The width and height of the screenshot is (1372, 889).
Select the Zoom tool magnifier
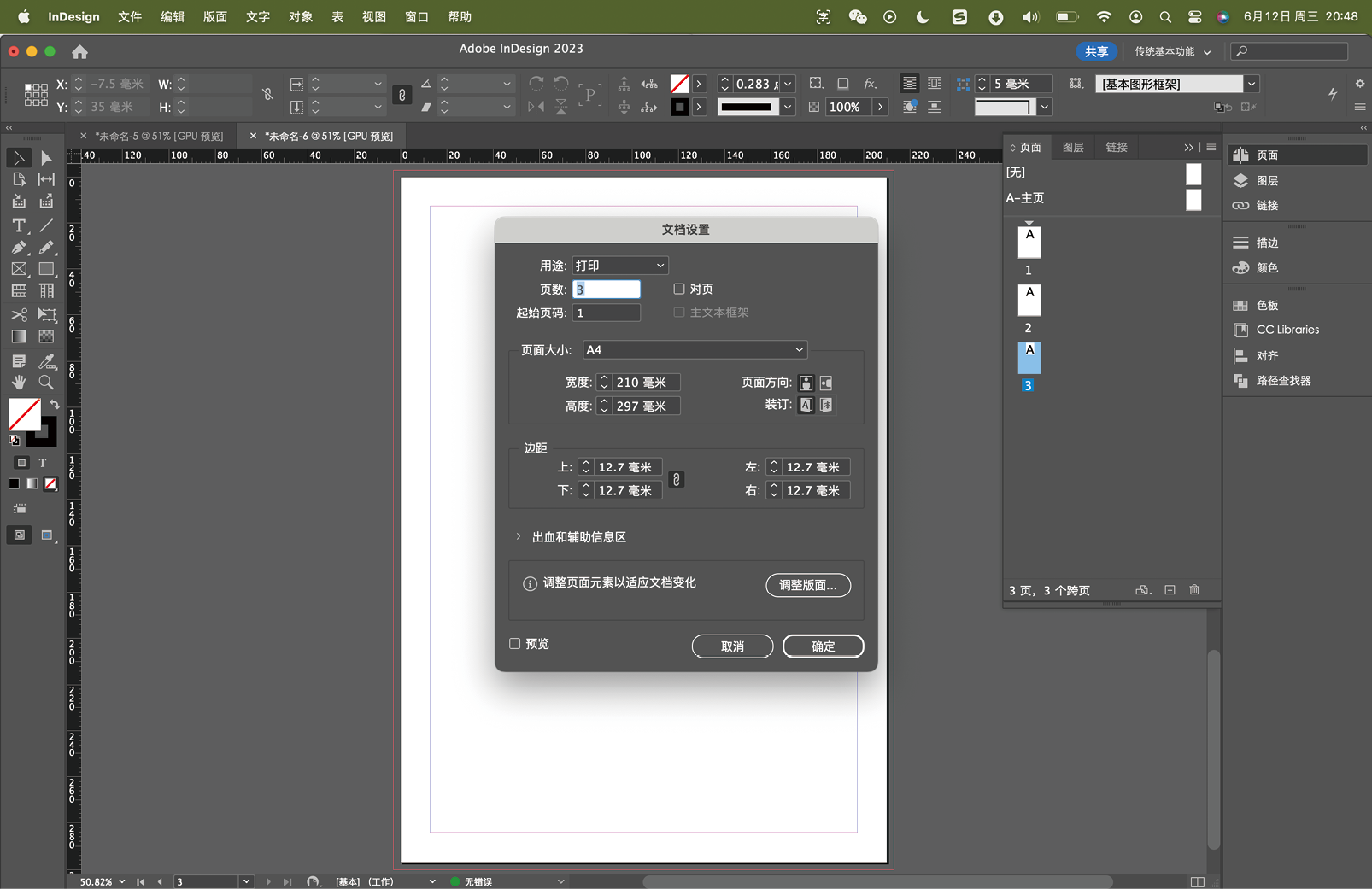pos(46,383)
